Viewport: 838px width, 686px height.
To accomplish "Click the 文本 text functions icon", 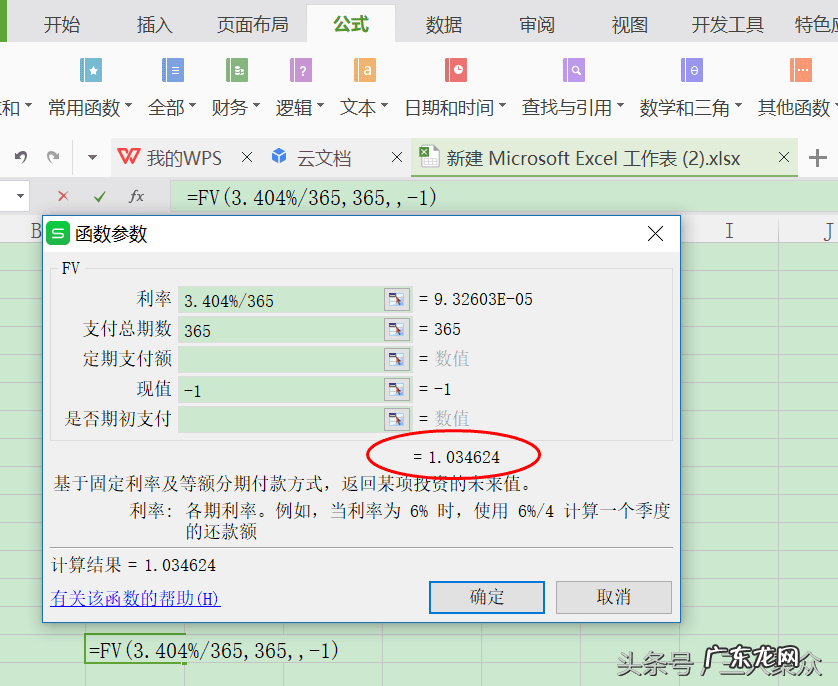I will click(365, 70).
